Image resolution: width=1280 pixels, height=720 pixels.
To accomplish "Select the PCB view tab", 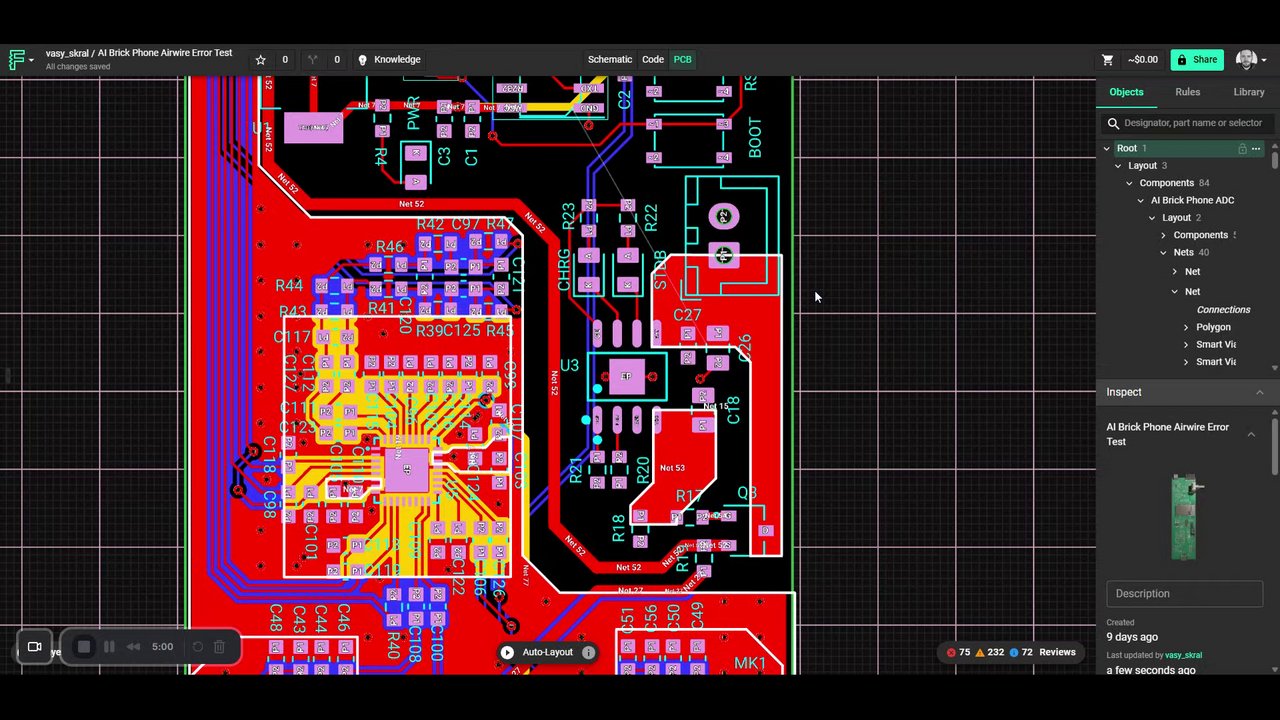I will pos(682,60).
